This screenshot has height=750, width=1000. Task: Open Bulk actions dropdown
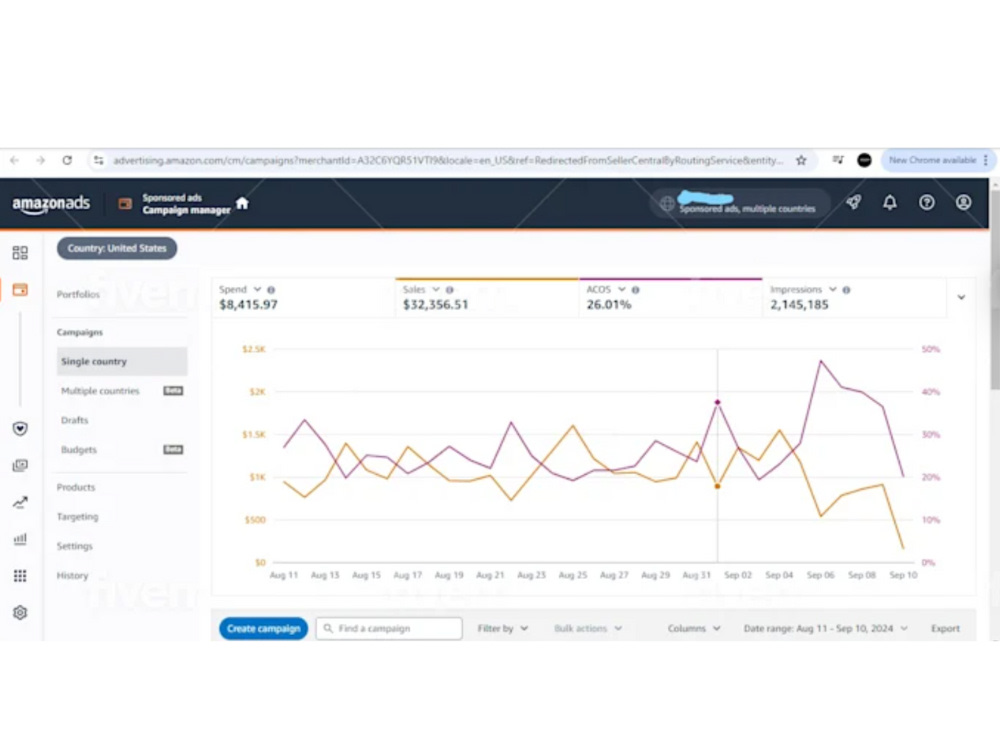point(587,628)
